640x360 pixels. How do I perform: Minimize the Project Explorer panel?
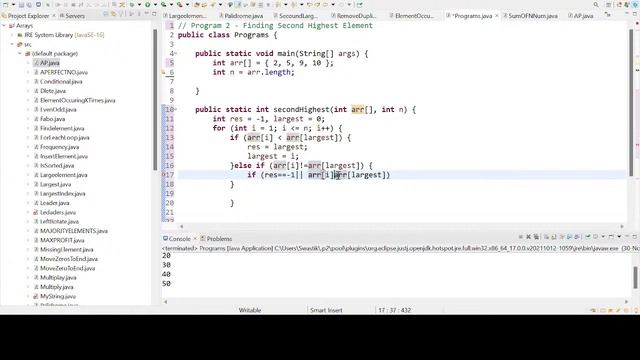147,14
